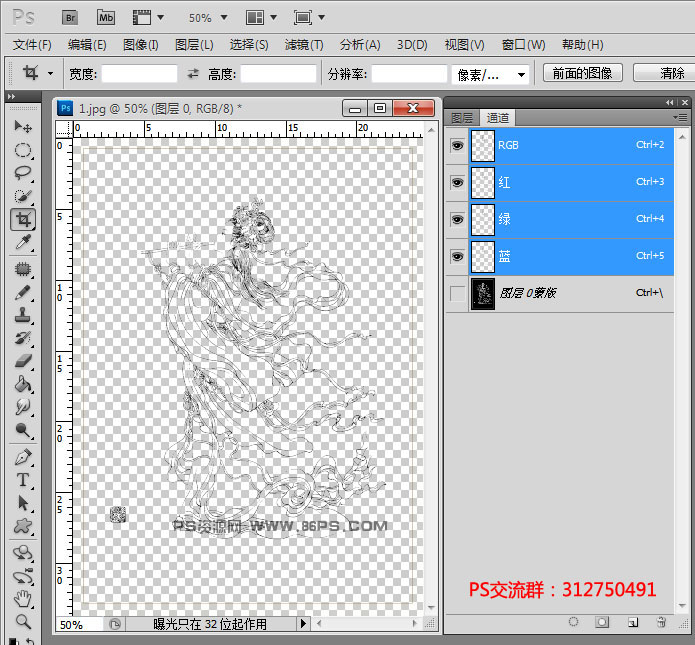Load channel as selection

[x=574, y=622]
